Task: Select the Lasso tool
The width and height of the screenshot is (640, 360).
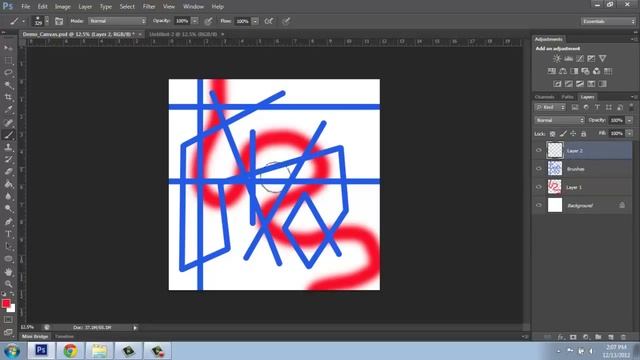Action: coord(8,73)
